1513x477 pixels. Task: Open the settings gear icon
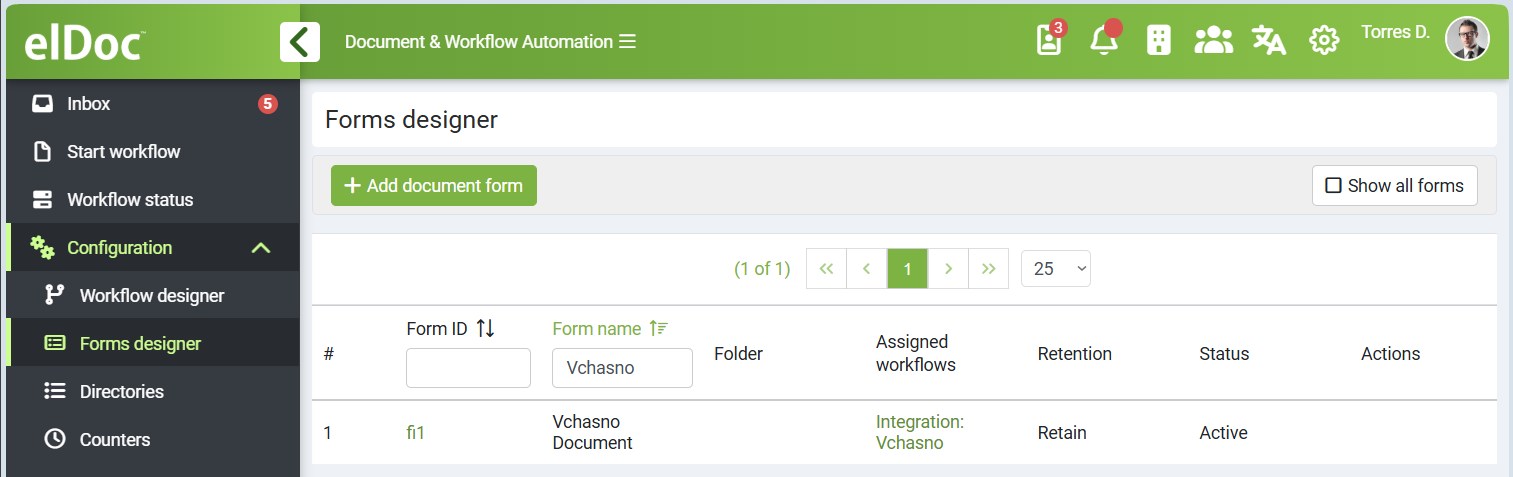[x=1324, y=41]
